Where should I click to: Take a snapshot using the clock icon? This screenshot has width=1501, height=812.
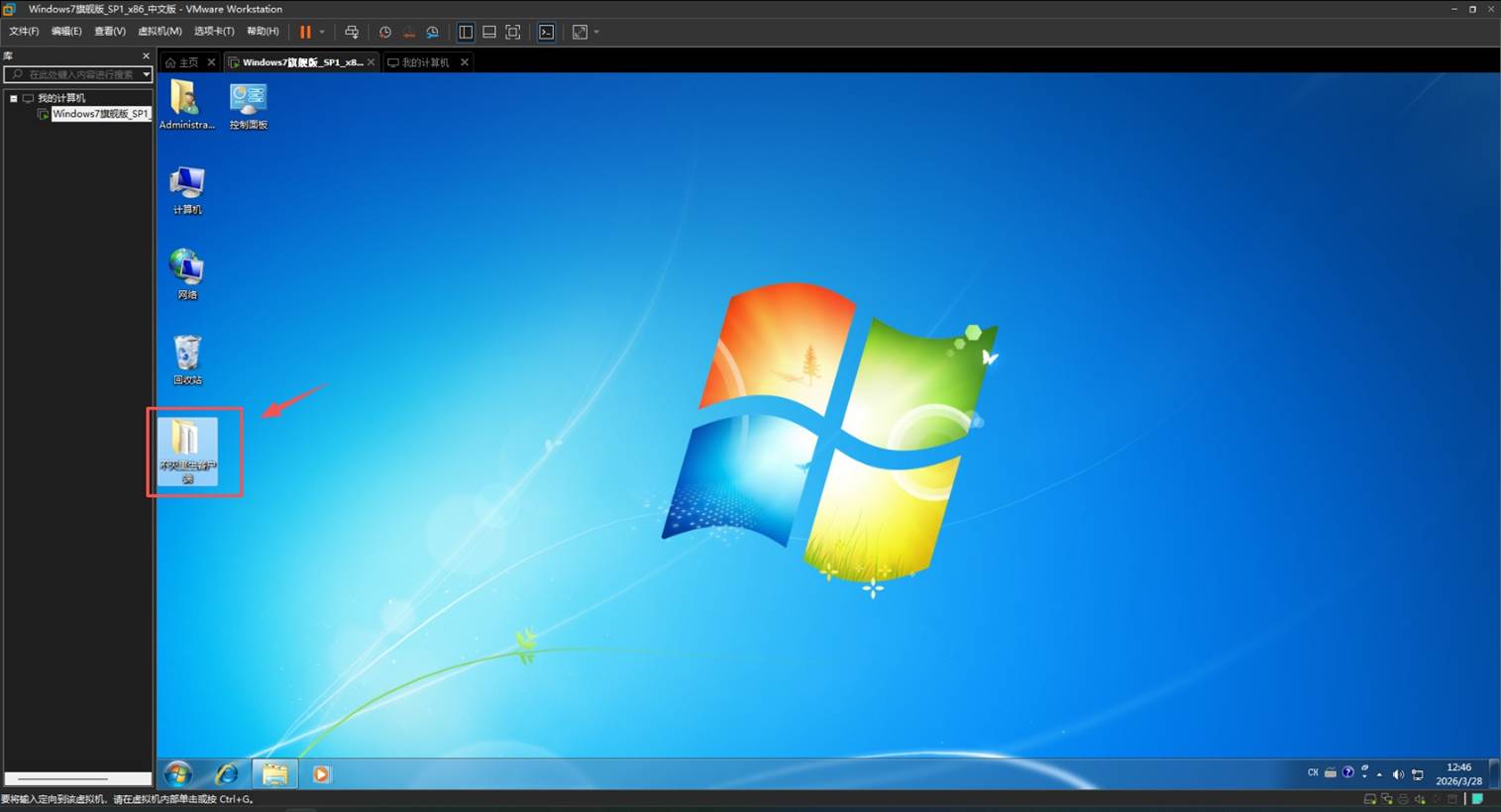[x=385, y=32]
